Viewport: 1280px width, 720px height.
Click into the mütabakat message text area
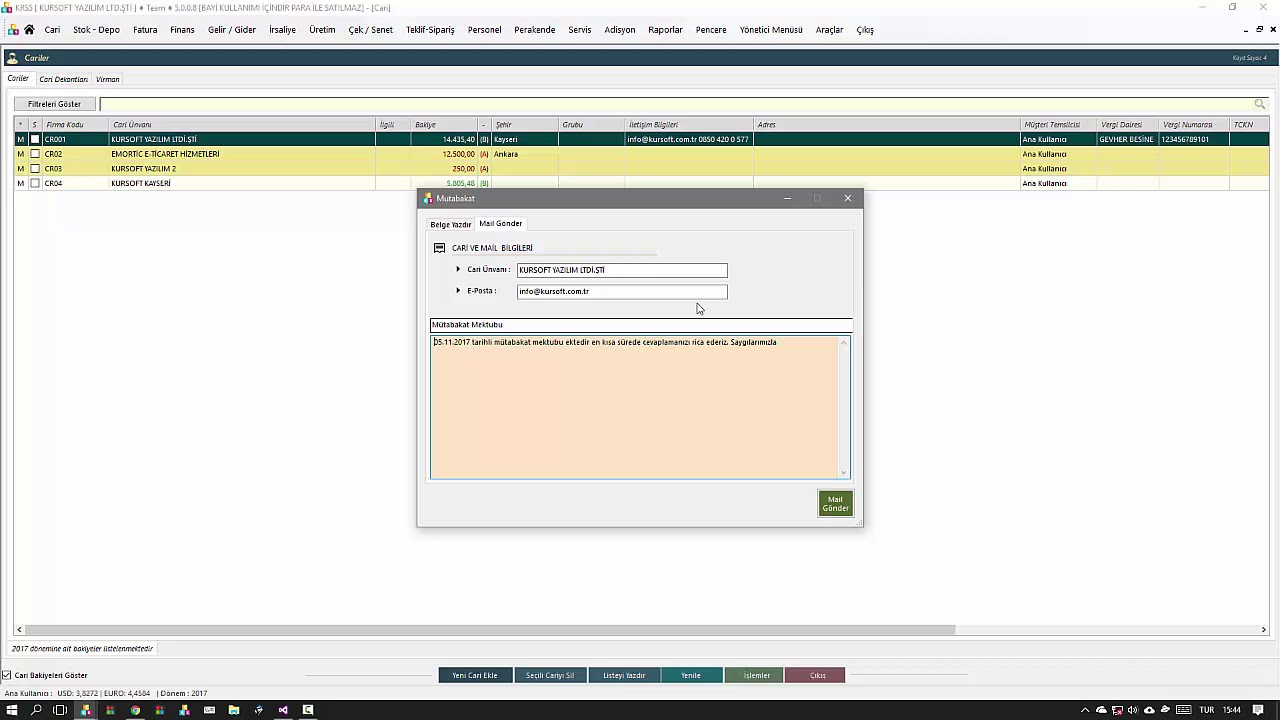[635, 407]
